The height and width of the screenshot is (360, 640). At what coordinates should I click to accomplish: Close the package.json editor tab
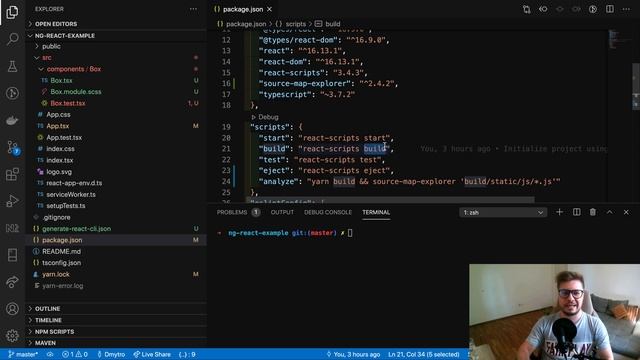(269, 9)
